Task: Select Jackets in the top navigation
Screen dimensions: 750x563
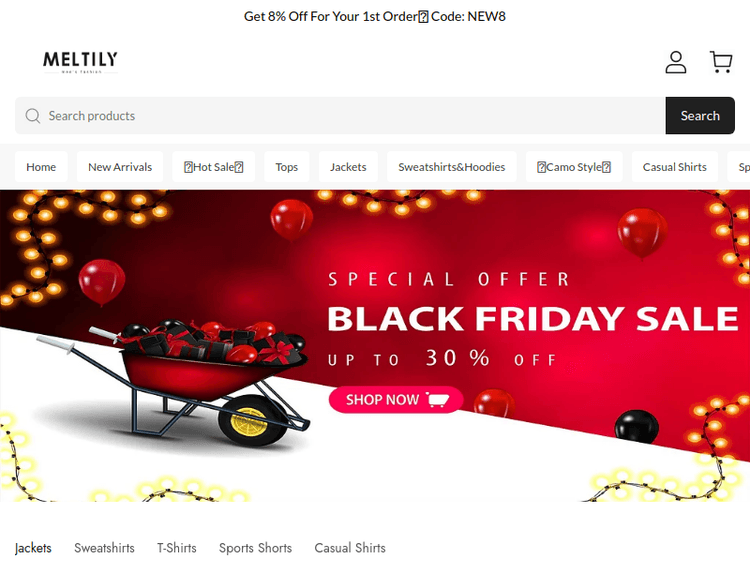Action: click(348, 167)
